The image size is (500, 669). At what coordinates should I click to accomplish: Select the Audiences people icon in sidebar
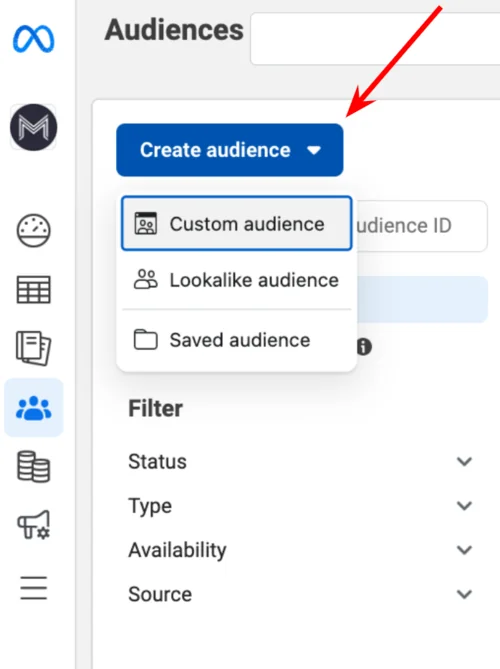tap(34, 407)
